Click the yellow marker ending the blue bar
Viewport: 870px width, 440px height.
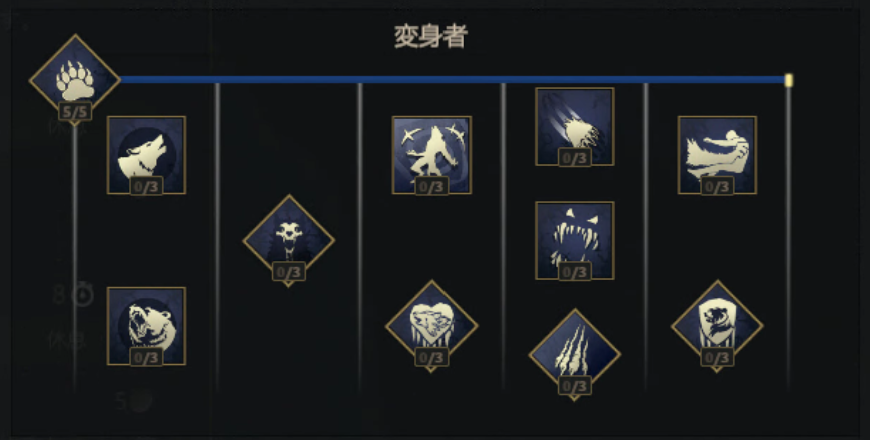788,80
